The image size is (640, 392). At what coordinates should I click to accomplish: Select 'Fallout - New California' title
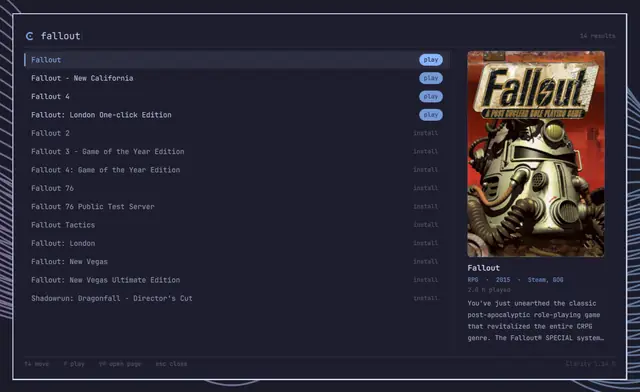pyautogui.click(x=82, y=78)
